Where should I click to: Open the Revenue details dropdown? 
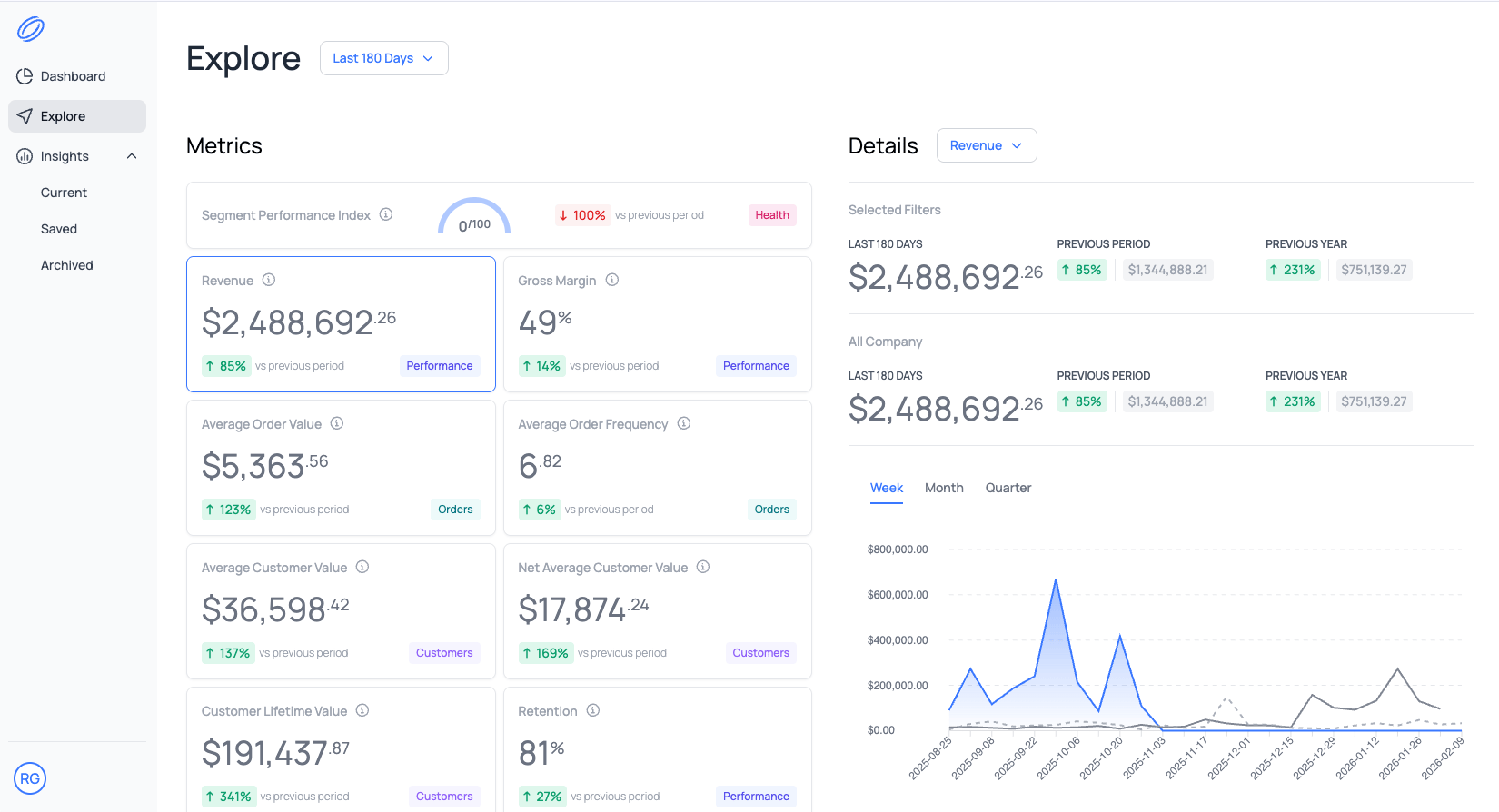[x=986, y=145]
